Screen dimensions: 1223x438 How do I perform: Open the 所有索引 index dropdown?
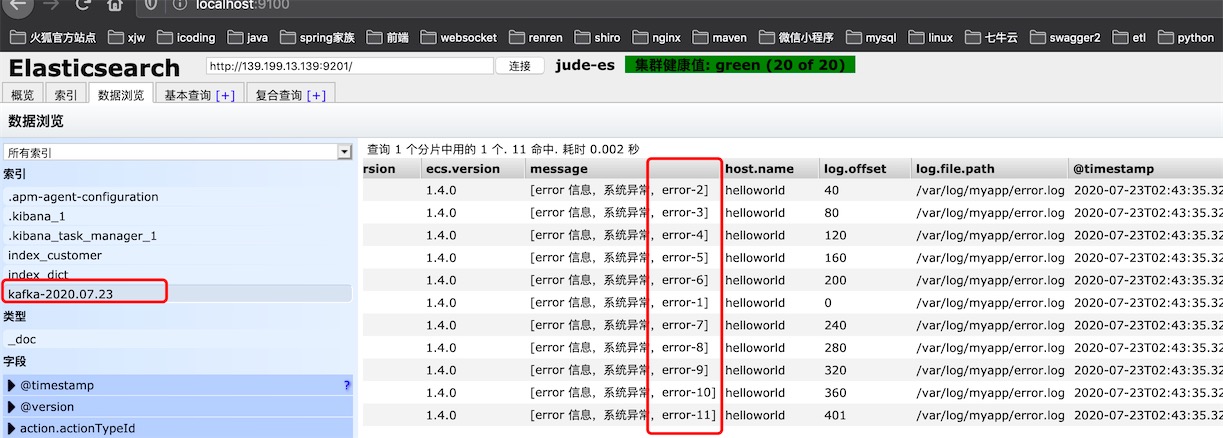pos(177,152)
